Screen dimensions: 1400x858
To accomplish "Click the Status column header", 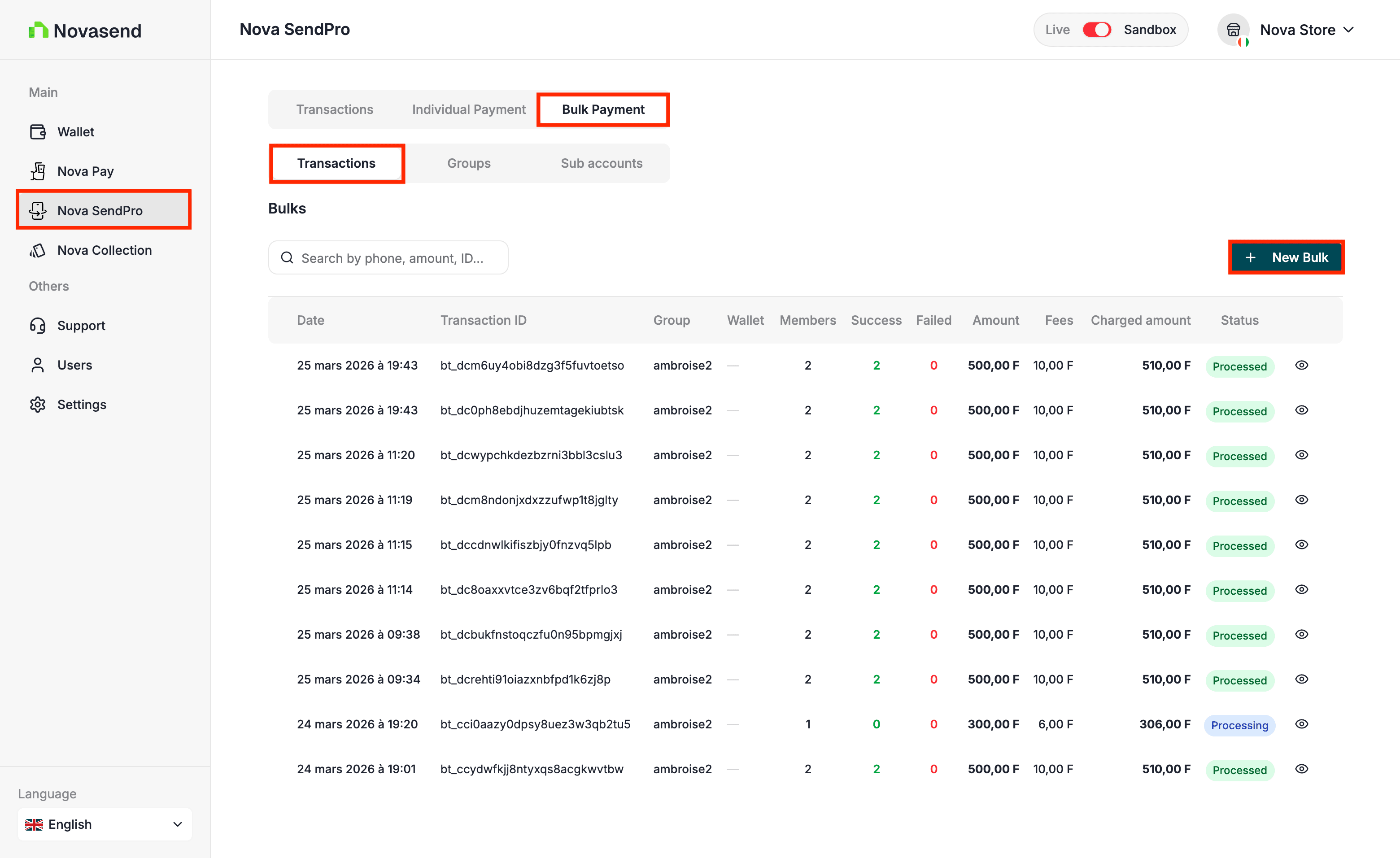I will (1239, 321).
